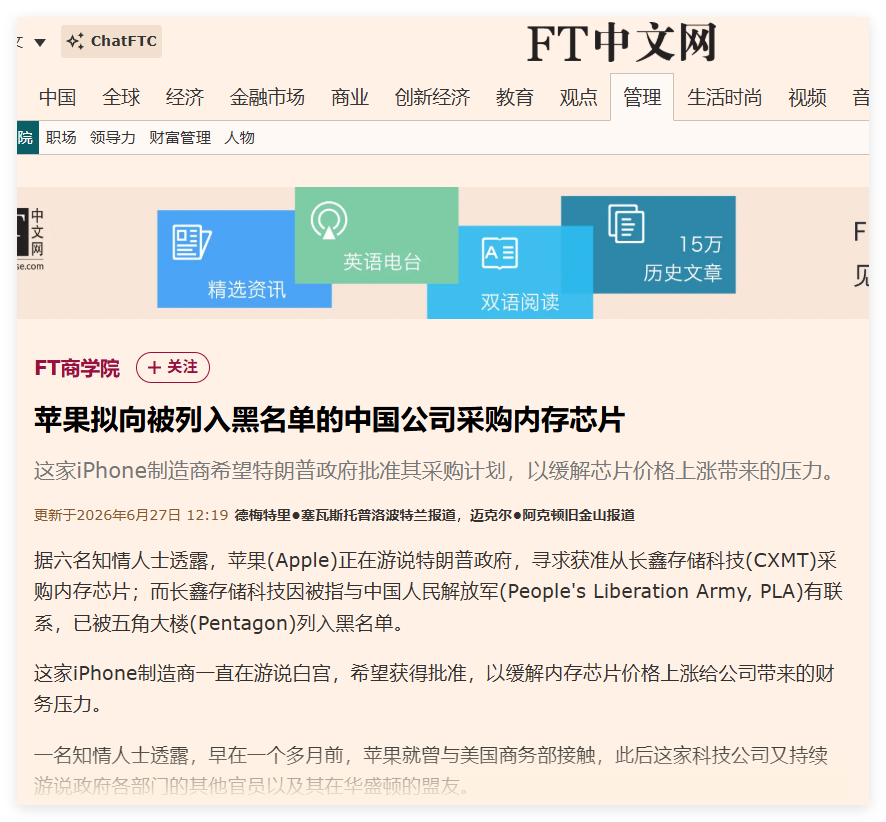Click article headline 苹果拟向被列入黑名单的中国公司采购内存芯片
Screen dimensions: 886x822
tap(329, 420)
